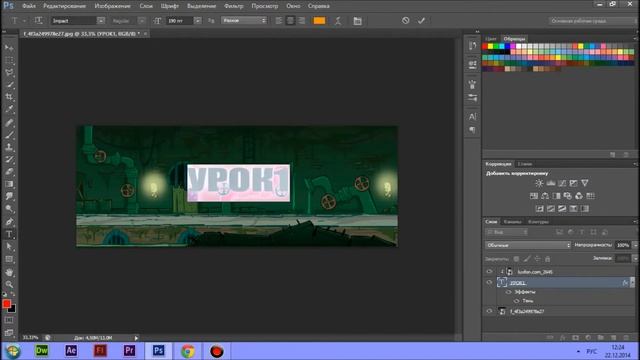Image resolution: width=640 pixels, height=360 pixels.
Task: Select the Horizontal Type tool
Action: (9, 234)
